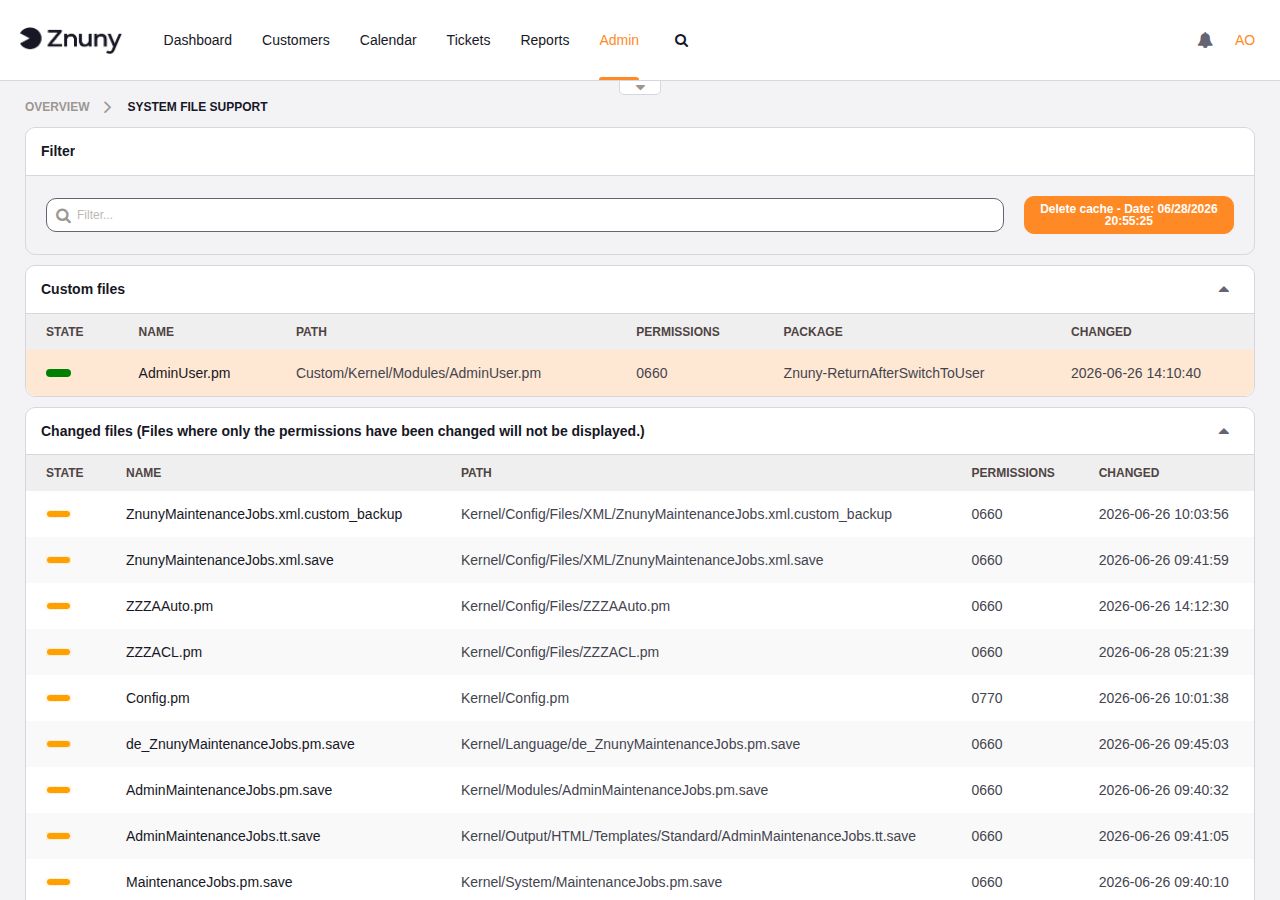Open the AO user avatar menu
The height and width of the screenshot is (900, 1280).
pyautogui.click(x=1244, y=40)
